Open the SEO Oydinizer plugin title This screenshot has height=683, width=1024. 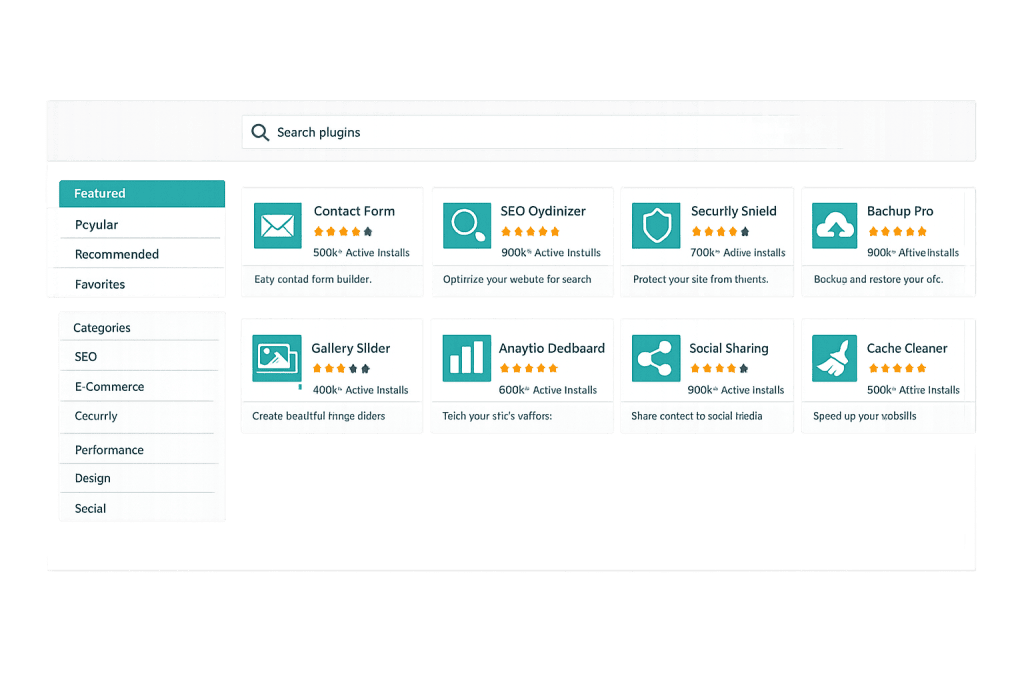[x=543, y=211]
